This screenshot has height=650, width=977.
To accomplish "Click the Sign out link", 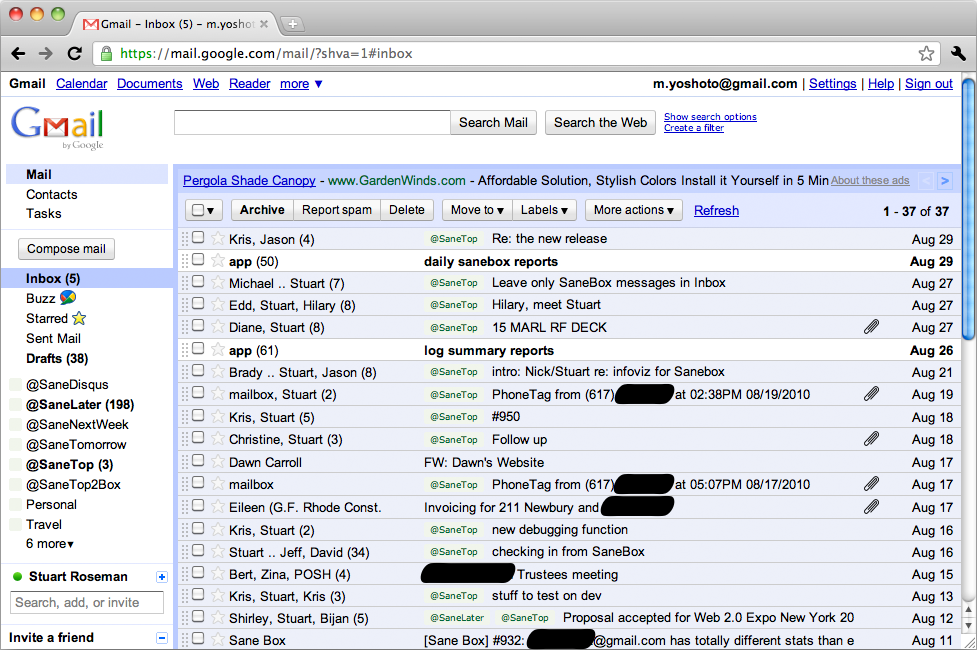I will [x=929, y=84].
